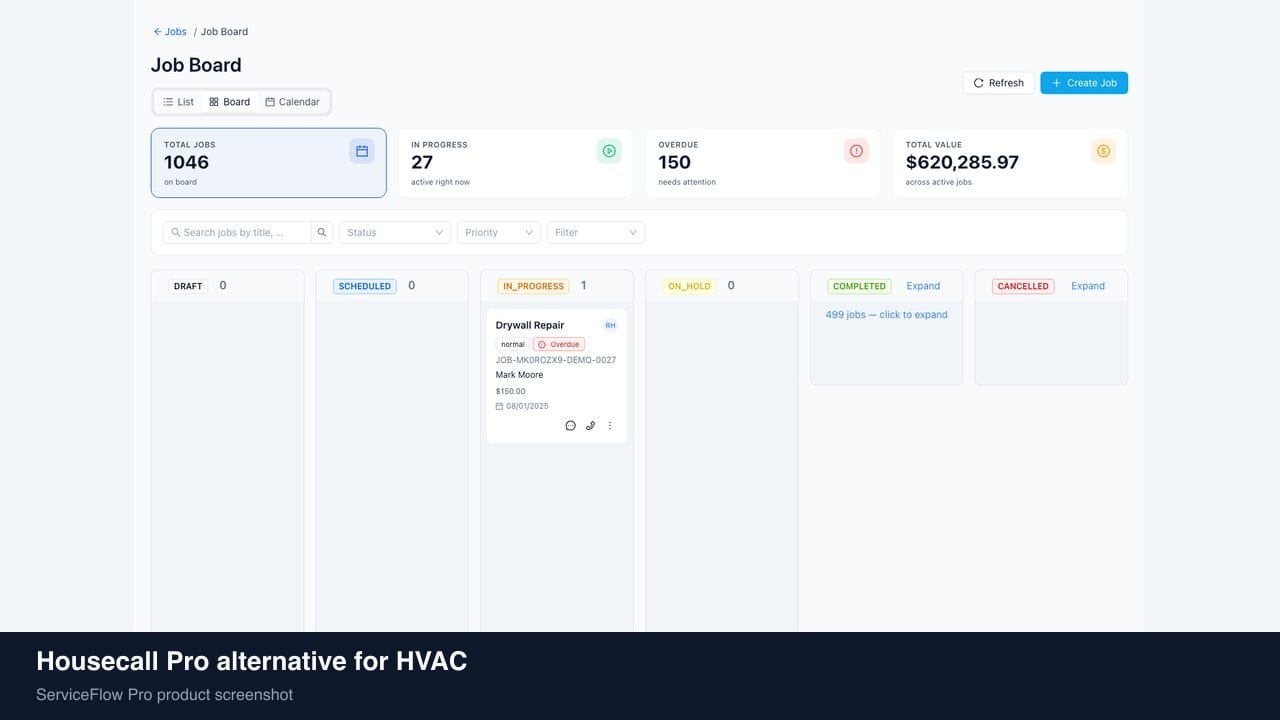Click the normal priority tag
Viewport: 1280px width, 720px height.
coord(513,344)
